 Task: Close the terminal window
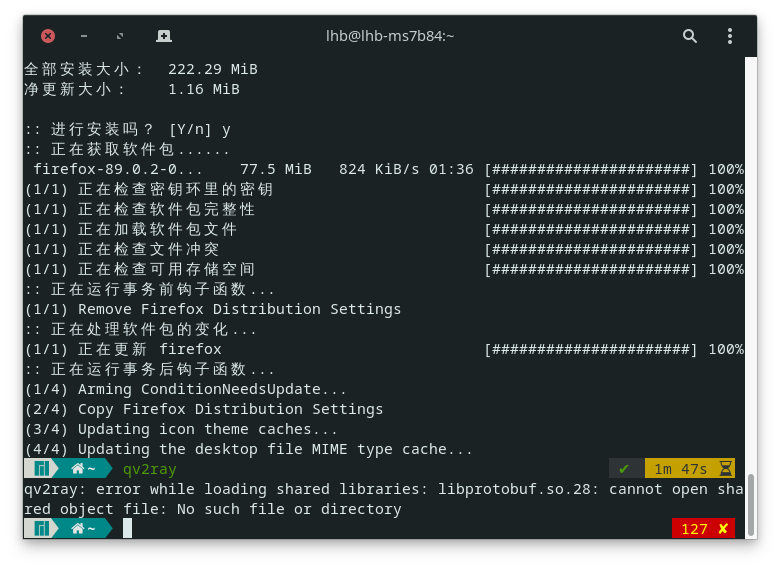[x=48, y=36]
